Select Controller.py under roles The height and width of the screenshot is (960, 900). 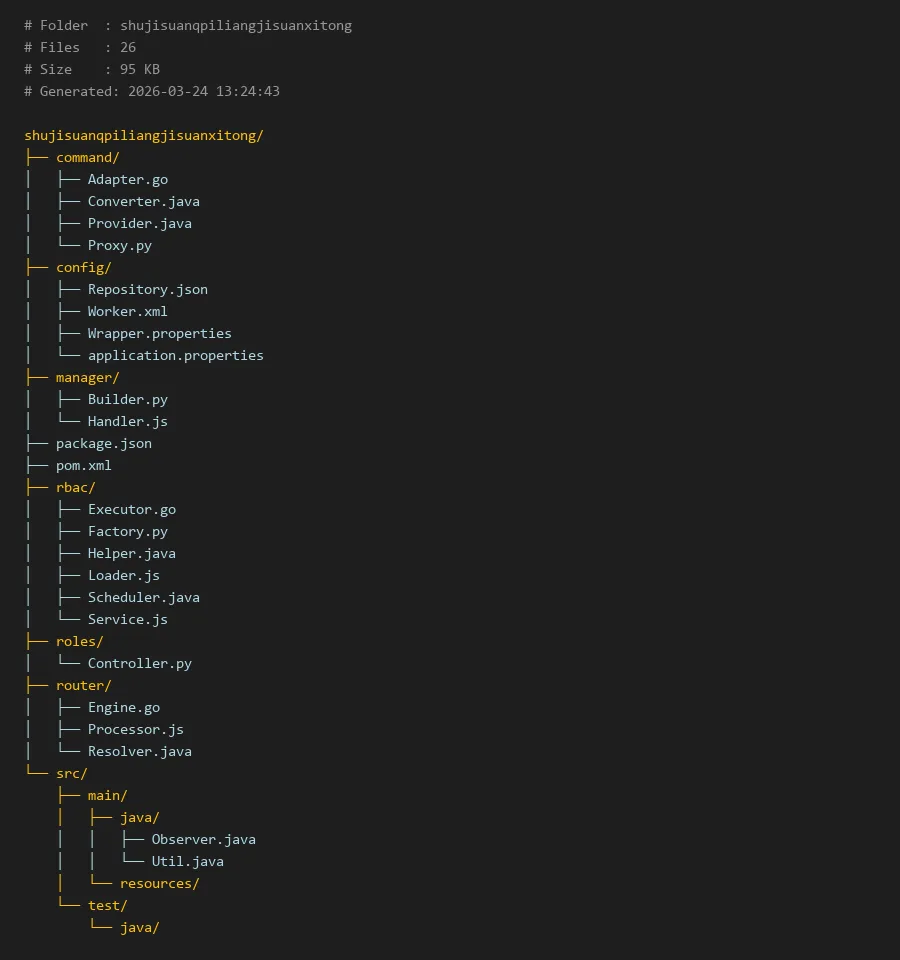pyautogui.click(x=139, y=663)
